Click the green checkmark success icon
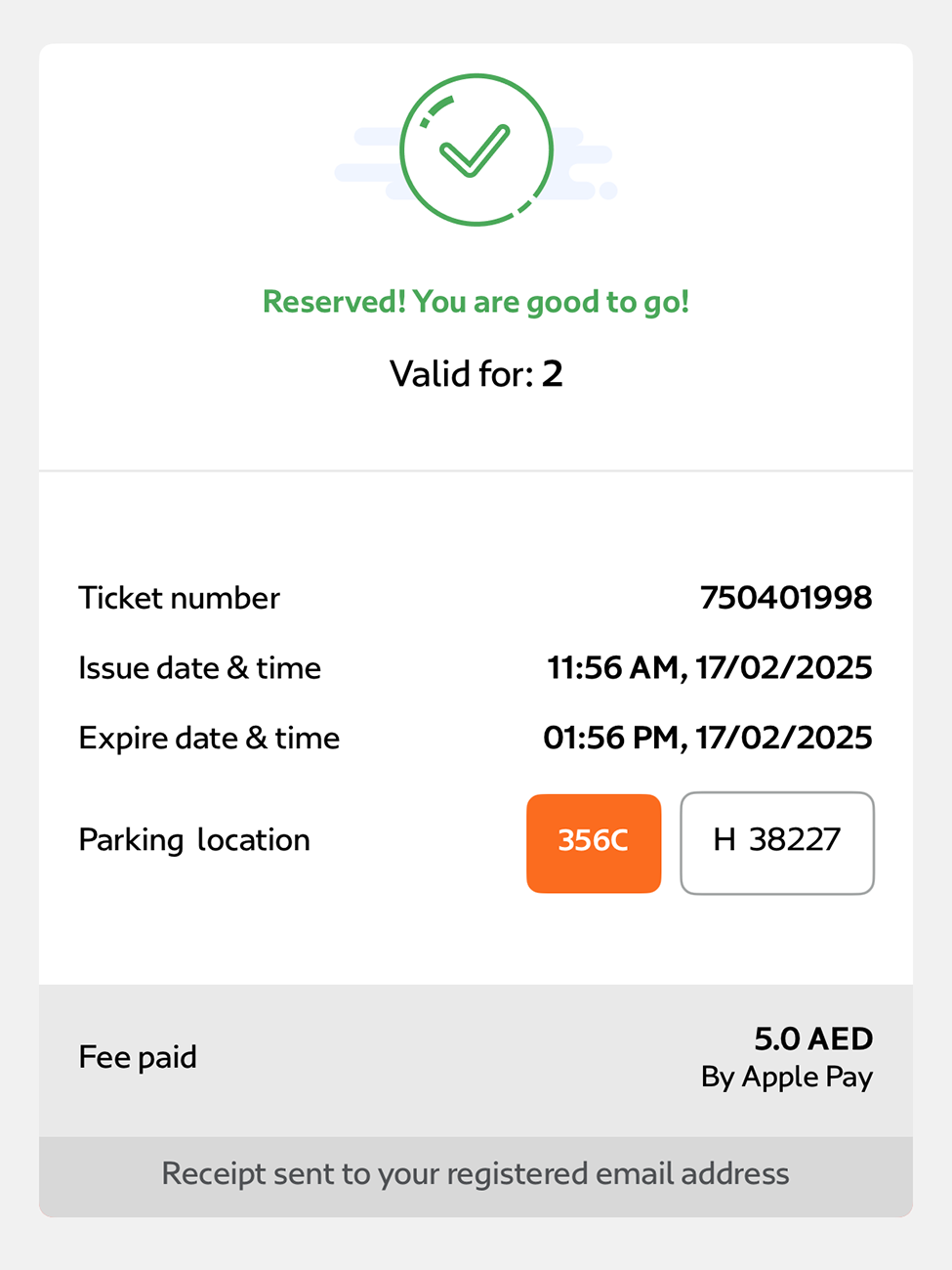This screenshot has width=952, height=1270. coord(476,150)
